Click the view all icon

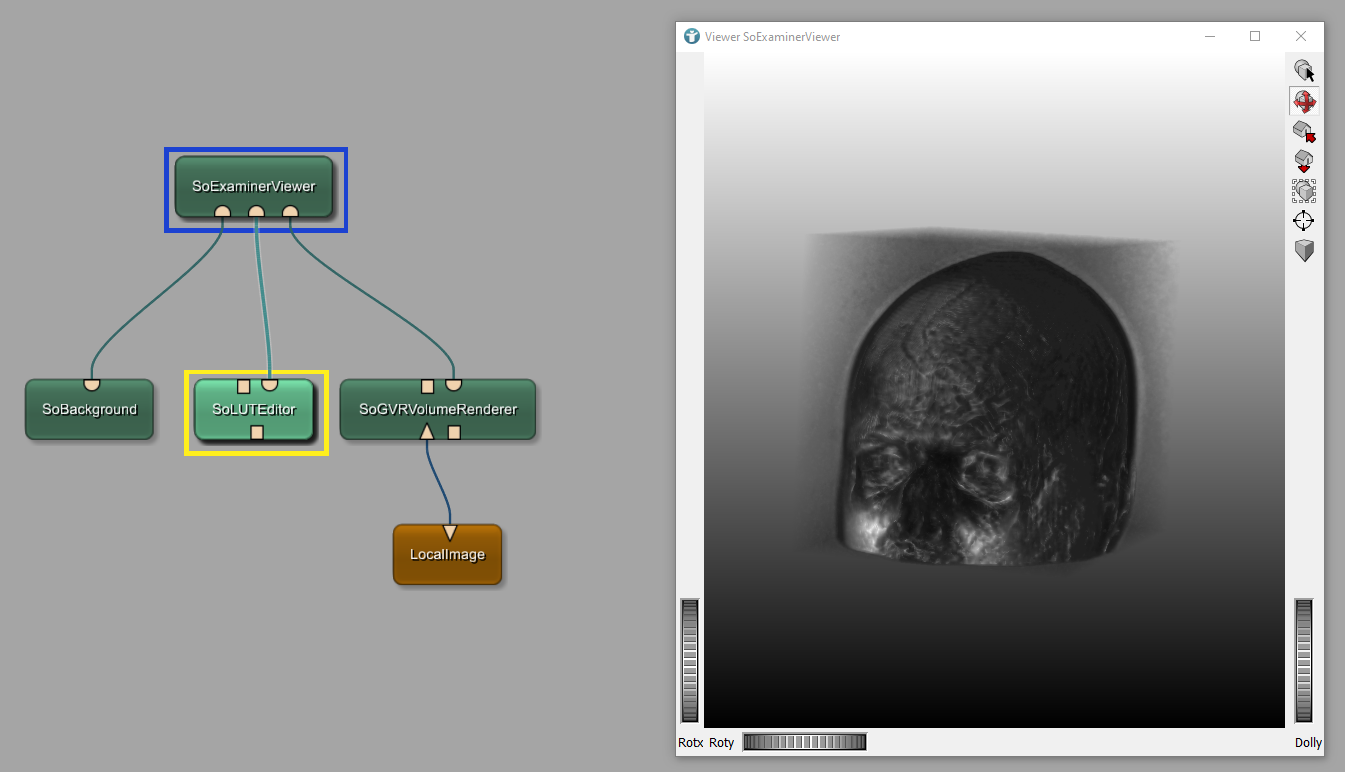(1303, 191)
